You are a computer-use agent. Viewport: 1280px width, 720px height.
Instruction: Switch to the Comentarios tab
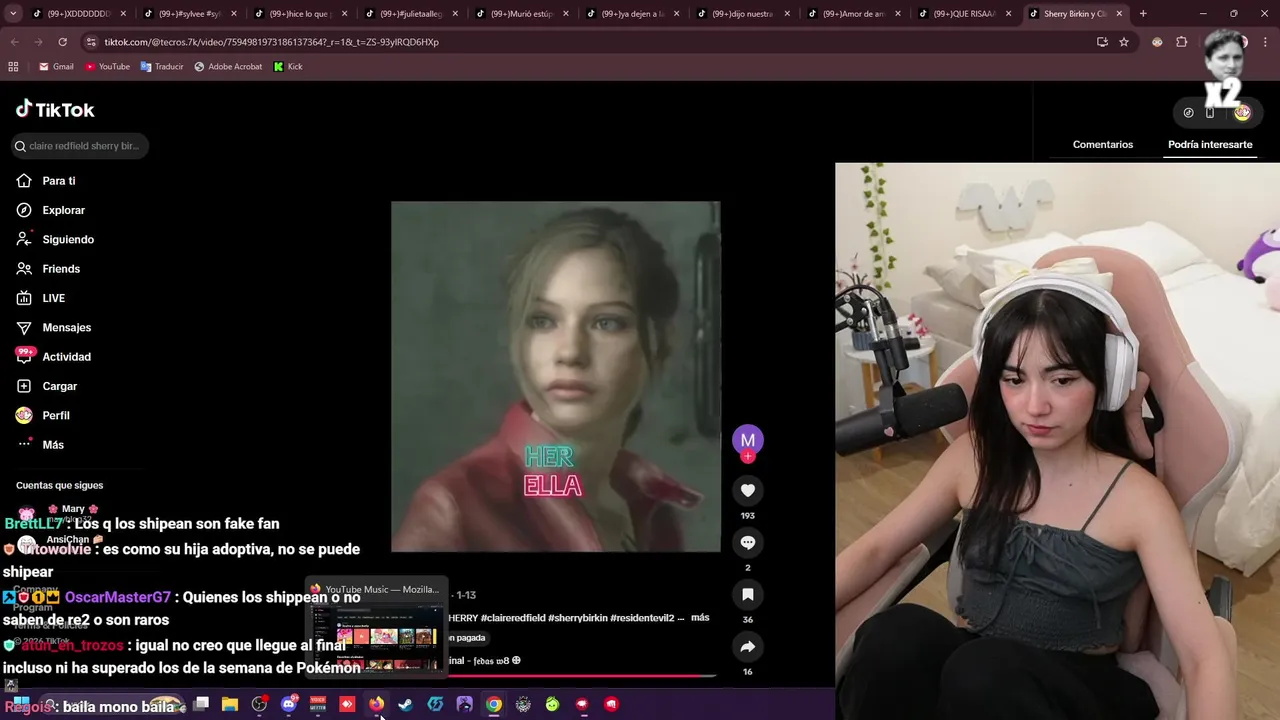pos(1103,145)
